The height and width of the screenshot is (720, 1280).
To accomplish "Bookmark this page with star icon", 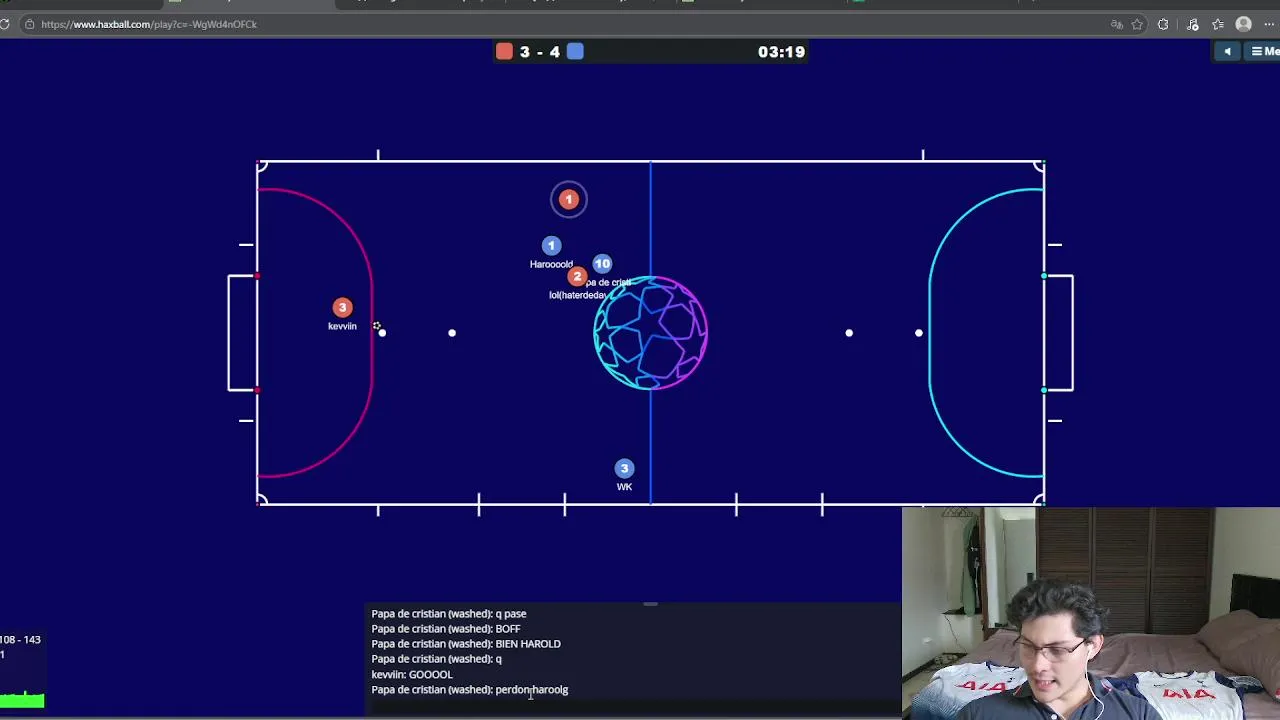I will 1137,24.
